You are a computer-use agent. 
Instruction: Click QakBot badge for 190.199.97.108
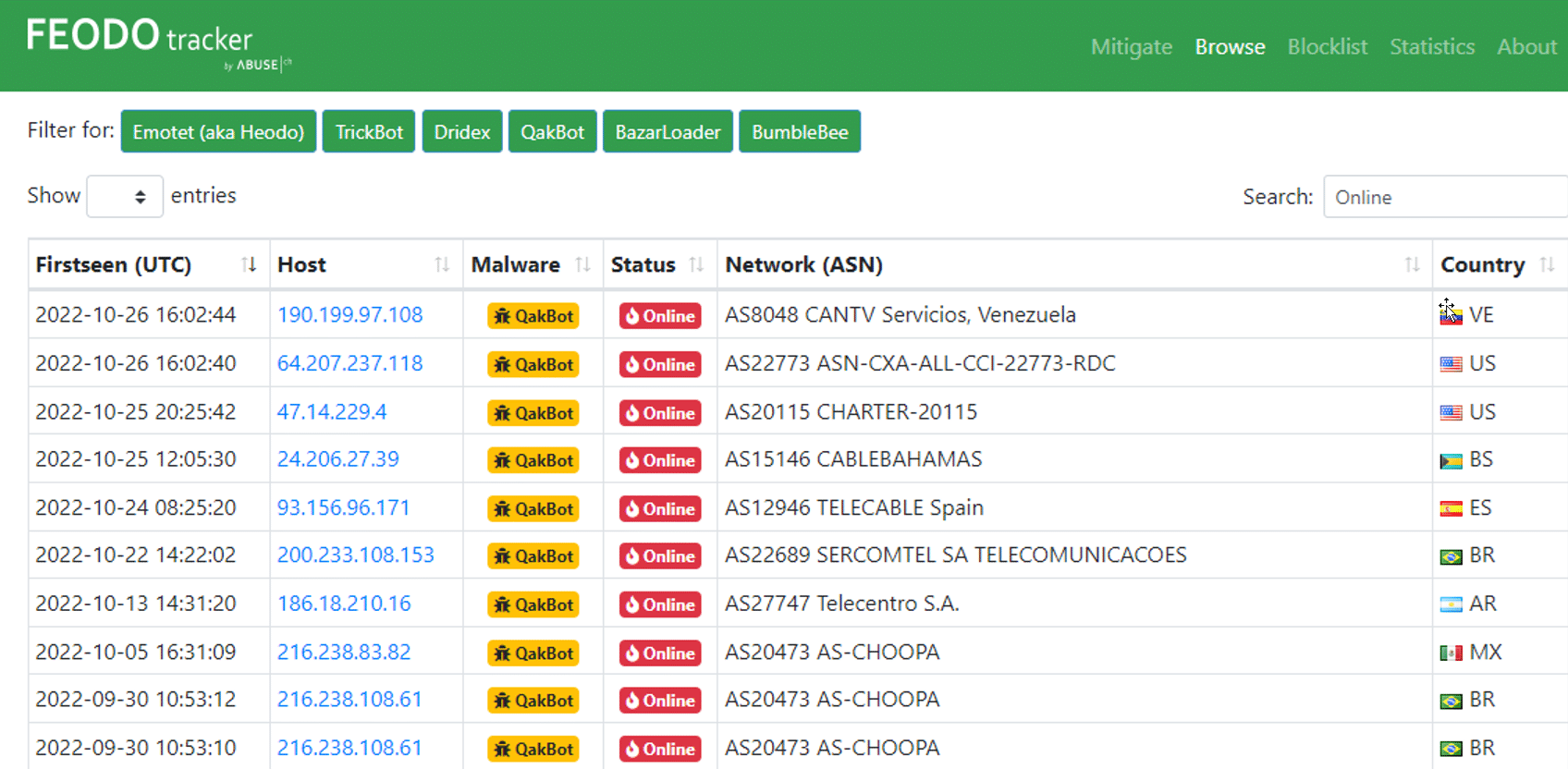533,316
